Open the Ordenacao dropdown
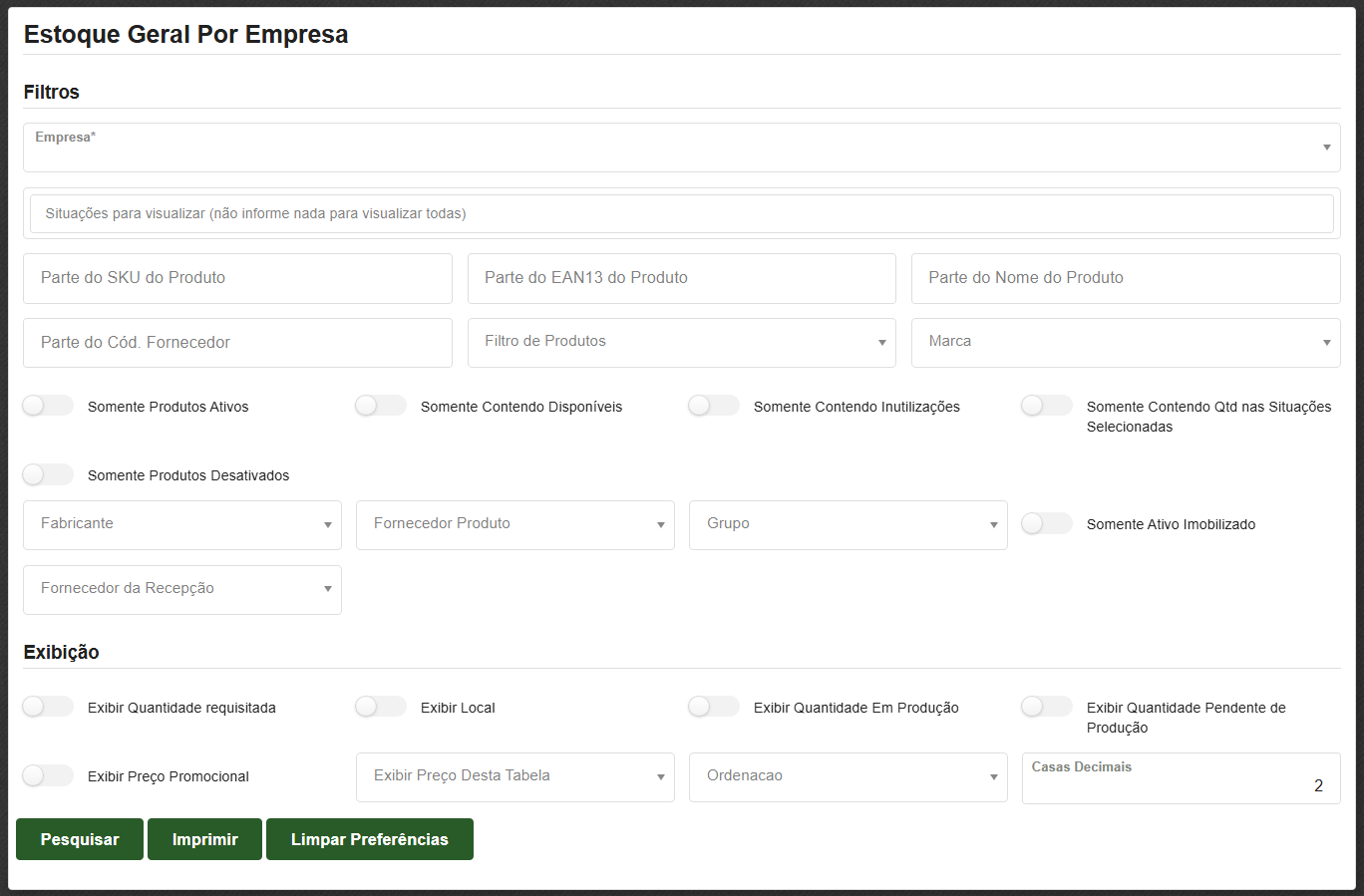The image size is (1364, 896). (848, 776)
